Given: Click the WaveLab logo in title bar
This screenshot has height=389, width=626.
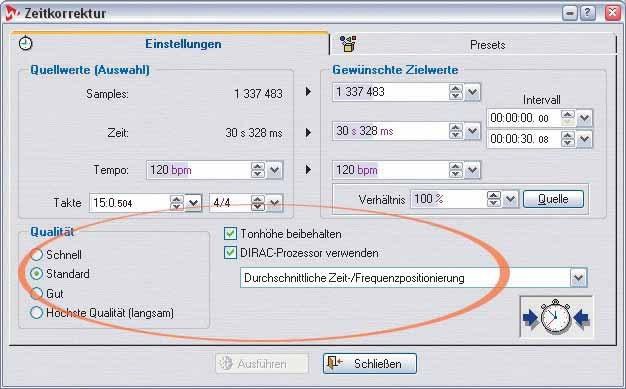Looking at the screenshot, I should (x=12, y=13).
